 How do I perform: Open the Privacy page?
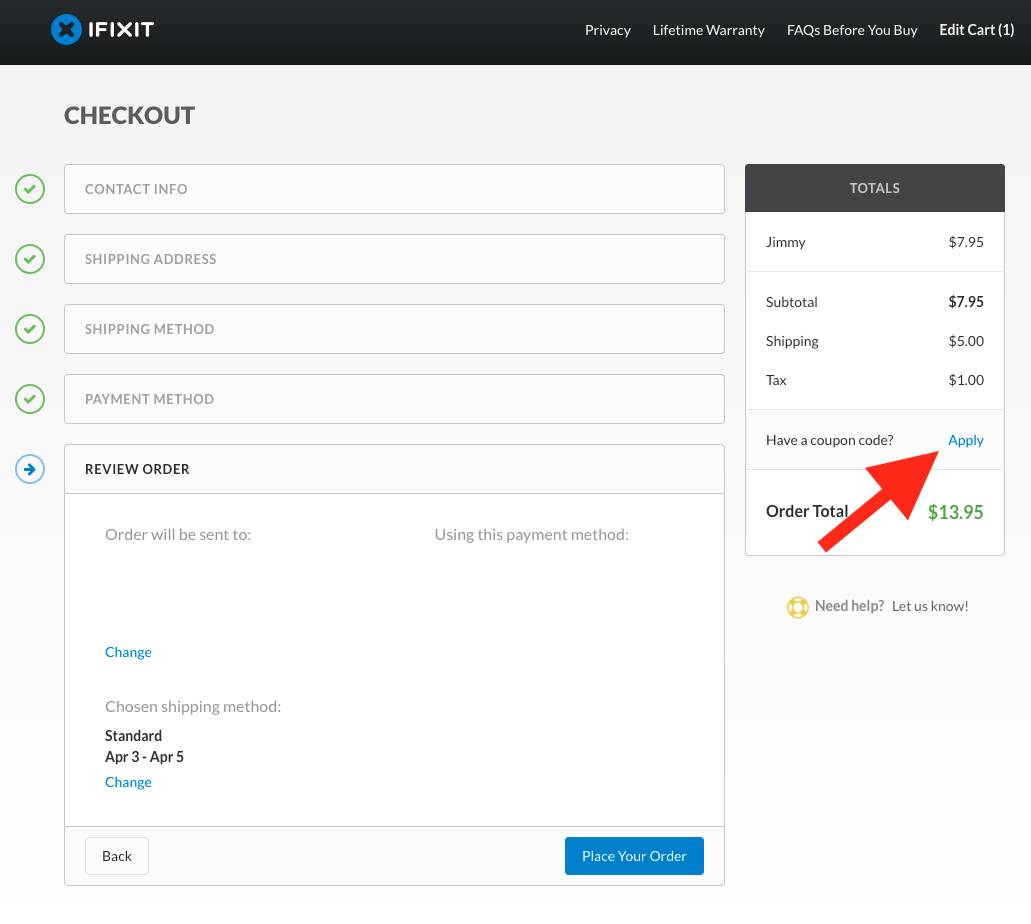607,30
